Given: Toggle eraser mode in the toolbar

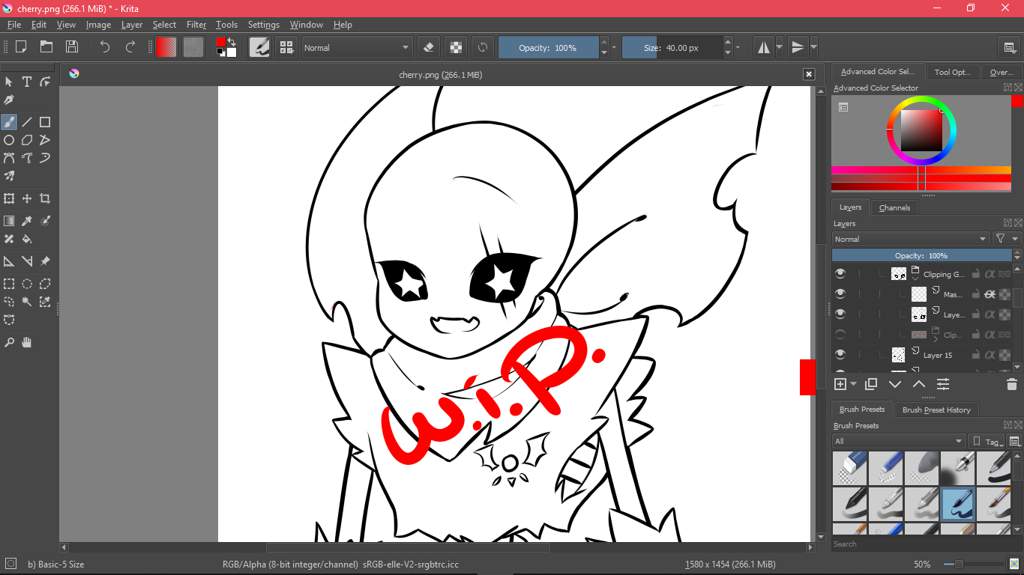Looking at the screenshot, I should pyautogui.click(x=428, y=47).
